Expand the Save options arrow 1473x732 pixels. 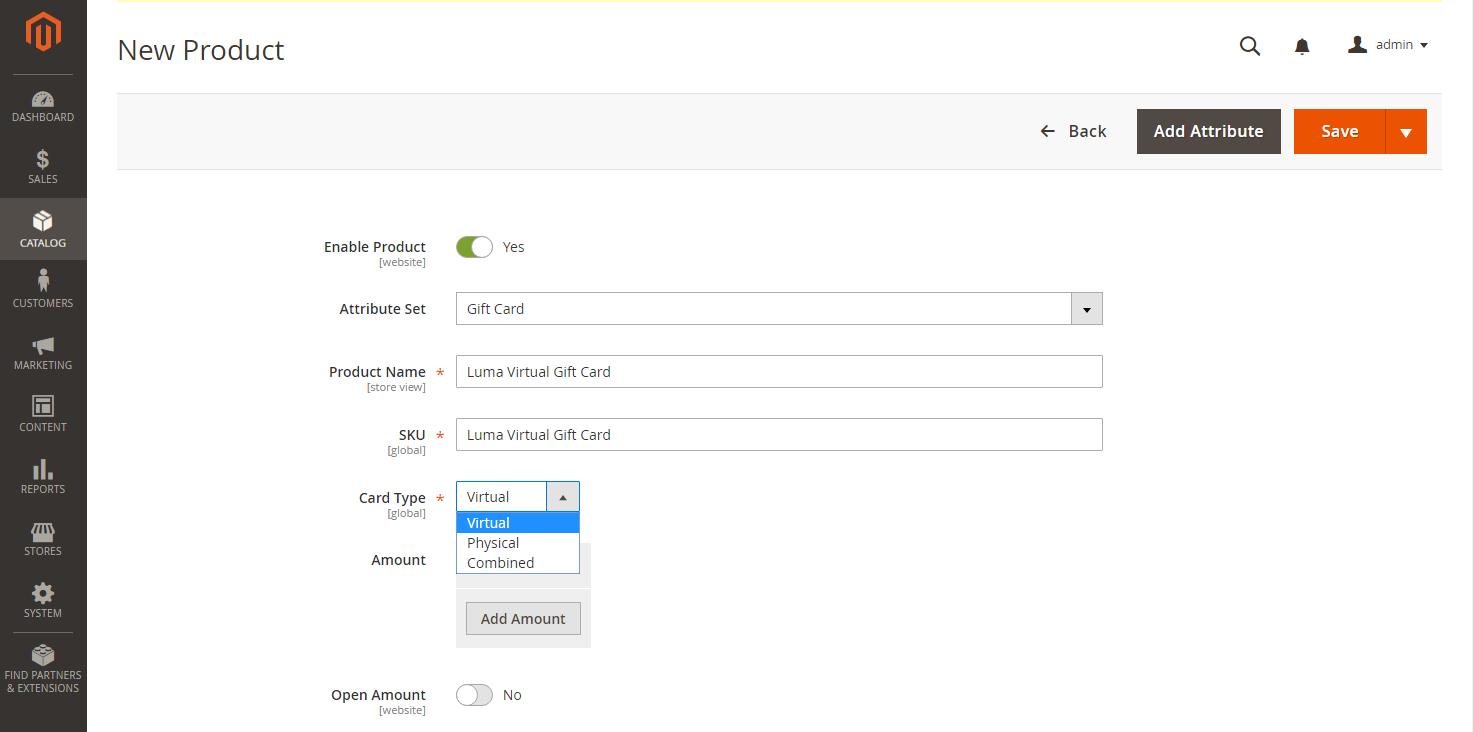coord(1406,132)
